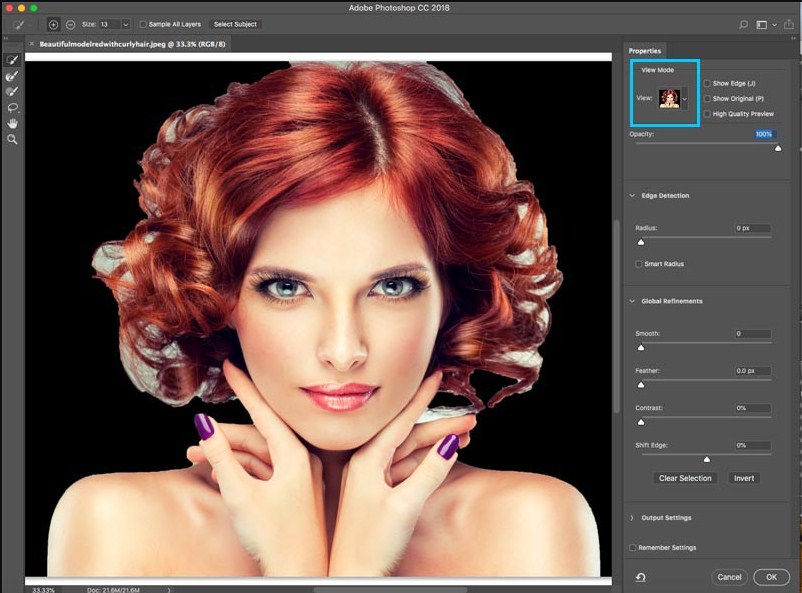Tick the Remember Settings checkbox

click(633, 548)
